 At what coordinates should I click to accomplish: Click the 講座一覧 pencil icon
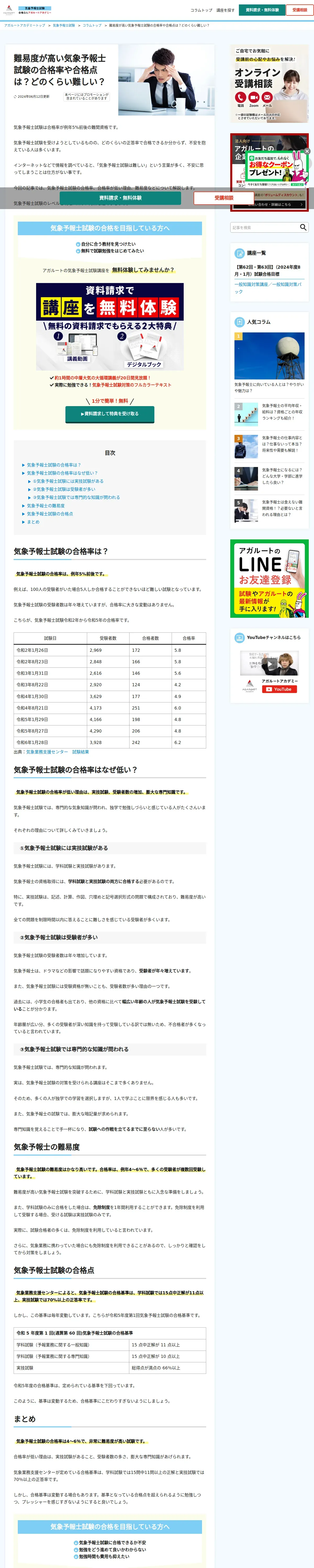[240, 253]
